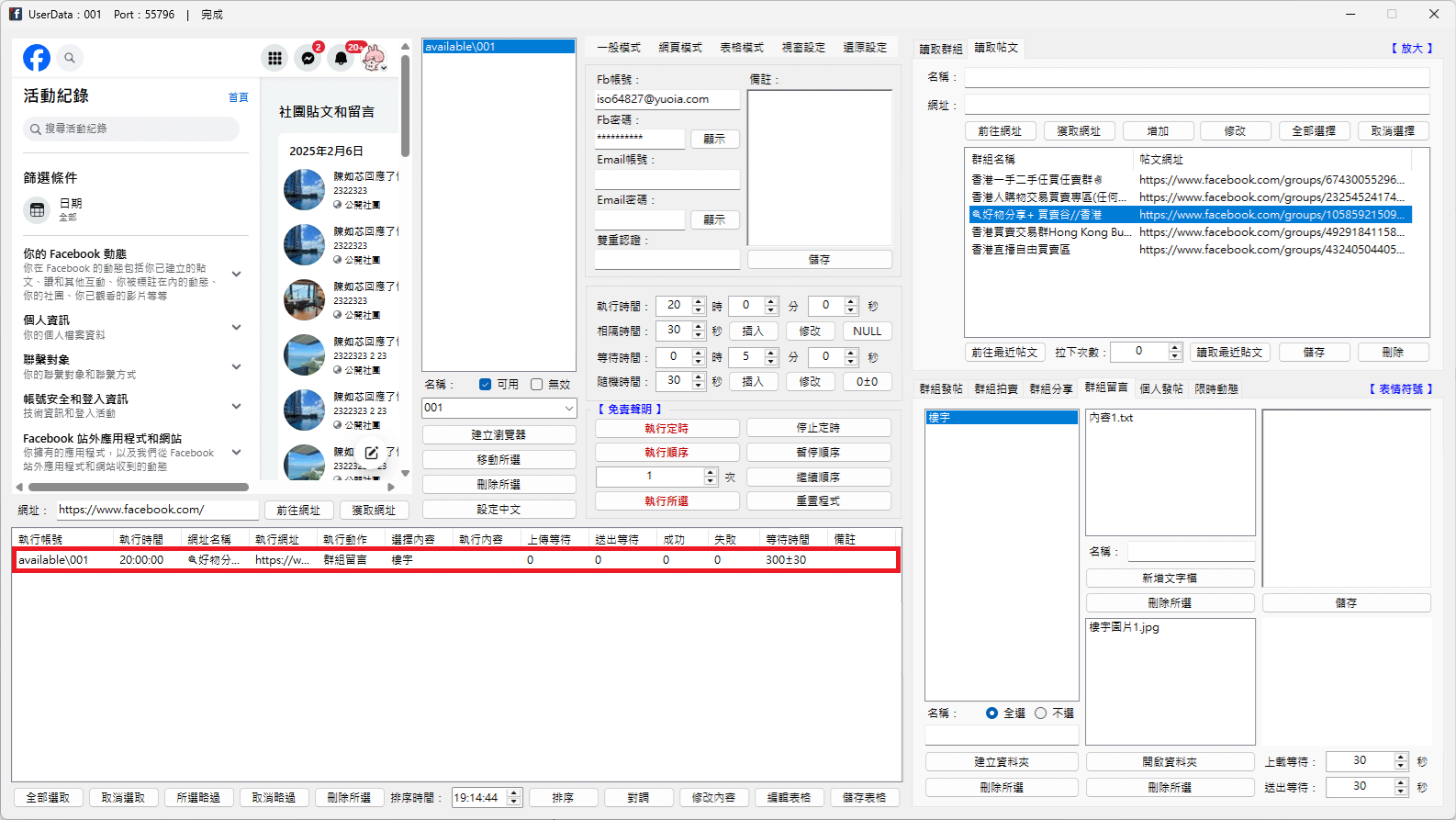The height and width of the screenshot is (820, 1456).
Task: Adjust 排序時間 spinner
Action: coord(515,798)
